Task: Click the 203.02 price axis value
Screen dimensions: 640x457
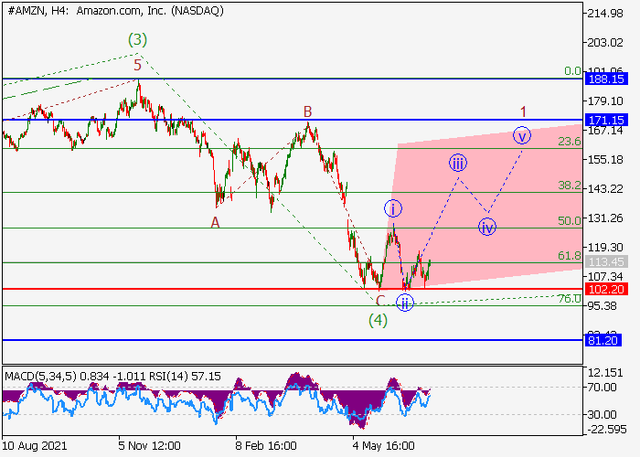Action: (x=605, y=42)
